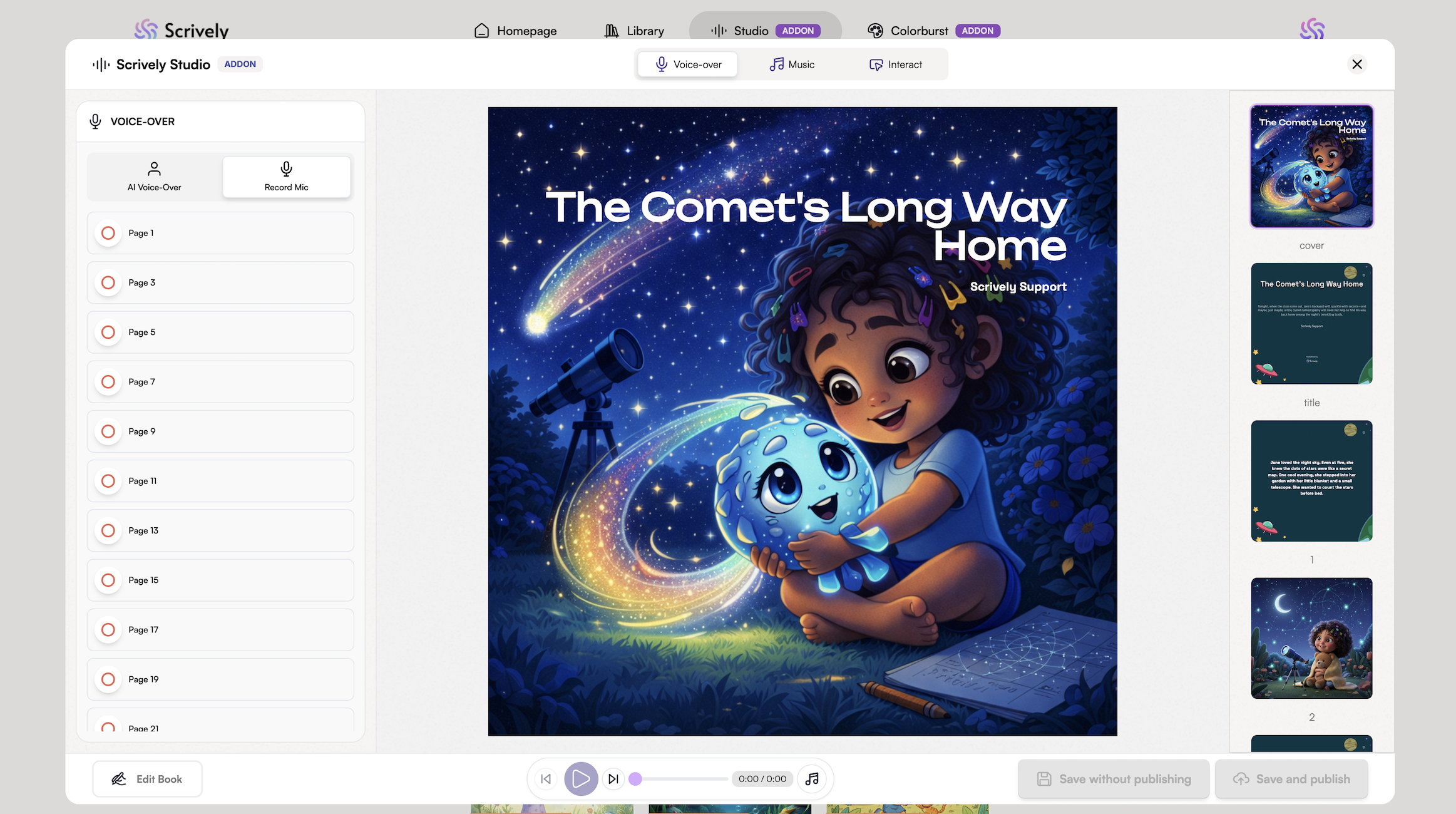Image resolution: width=1456 pixels, height=814 pixels.
Task: Select the title page thumbnail
Action: coord(1311,324)
